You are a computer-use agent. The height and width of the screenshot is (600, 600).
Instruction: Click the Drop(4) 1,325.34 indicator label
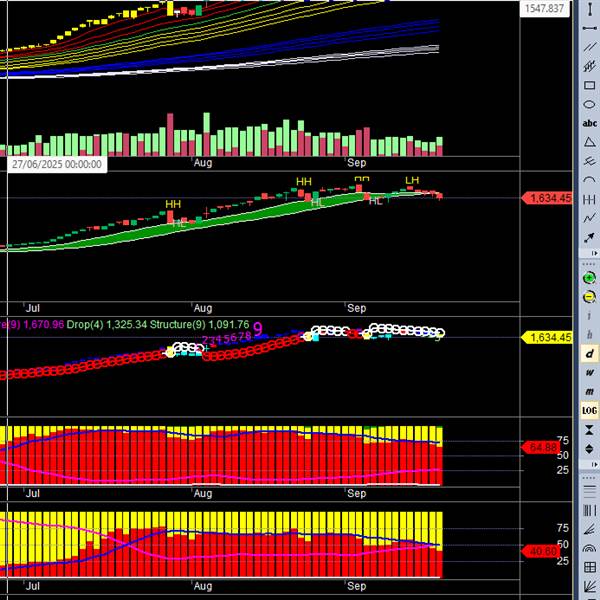(107, 324)
